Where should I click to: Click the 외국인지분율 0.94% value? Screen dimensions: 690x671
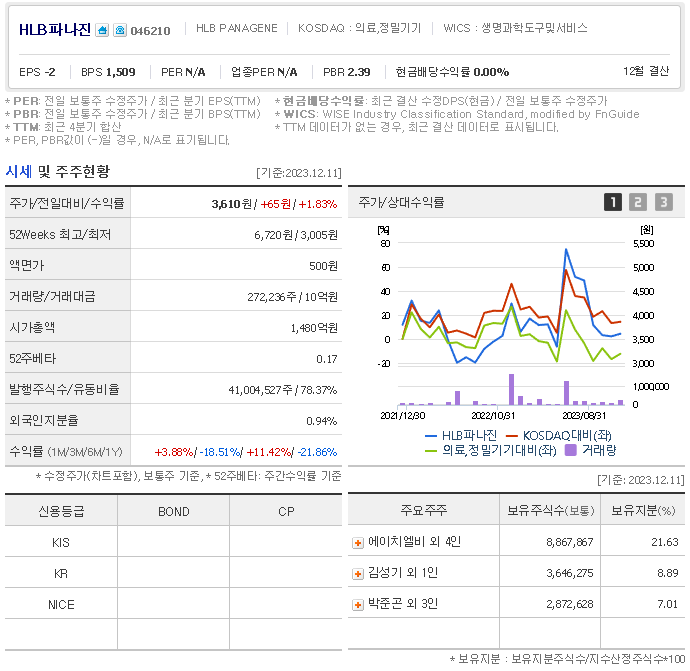(x=322, y=421)
